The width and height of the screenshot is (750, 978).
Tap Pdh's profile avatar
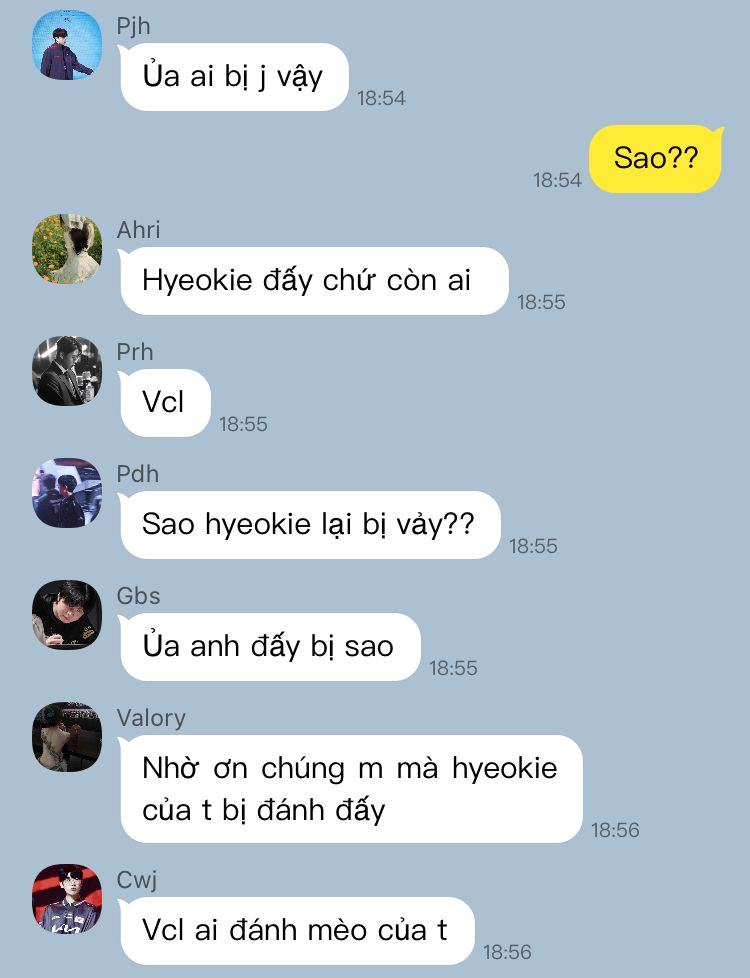[x=67, y=493]
